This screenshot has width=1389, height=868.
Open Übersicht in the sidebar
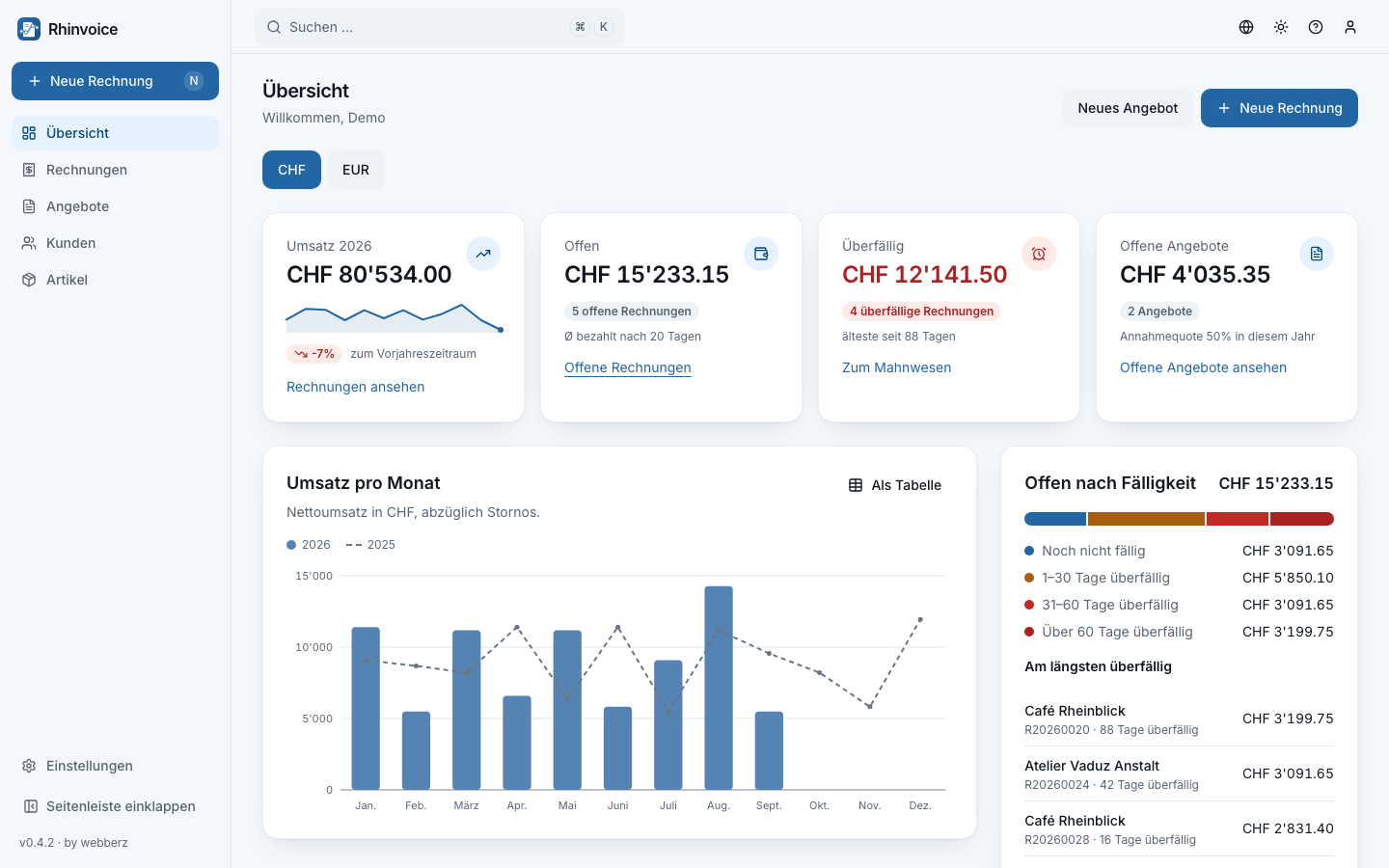click(115, 133)
